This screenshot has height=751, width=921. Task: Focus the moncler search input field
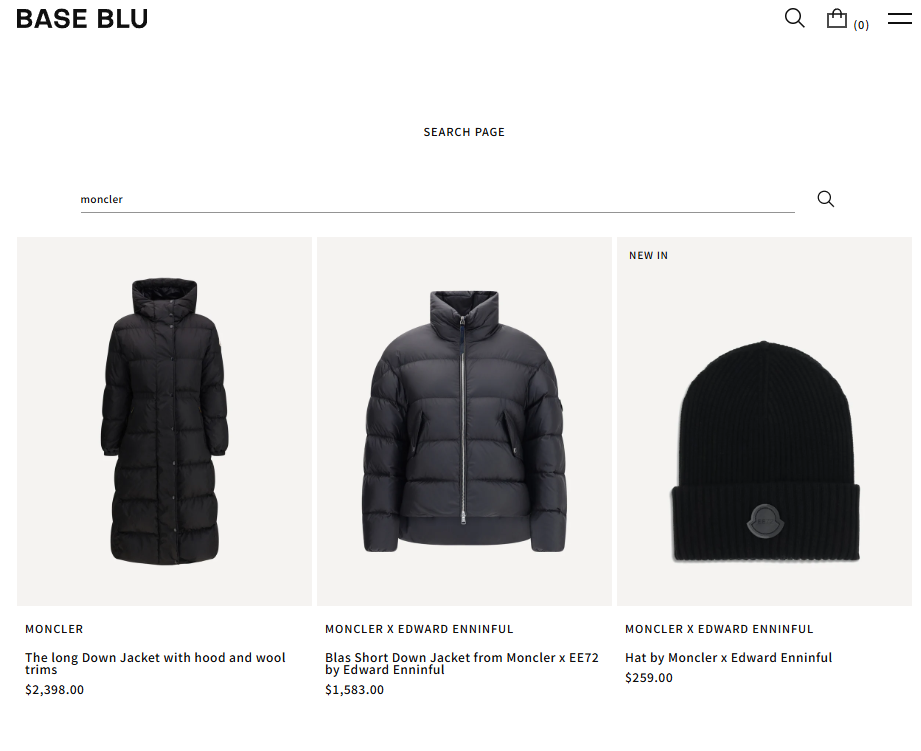[438, 199]
